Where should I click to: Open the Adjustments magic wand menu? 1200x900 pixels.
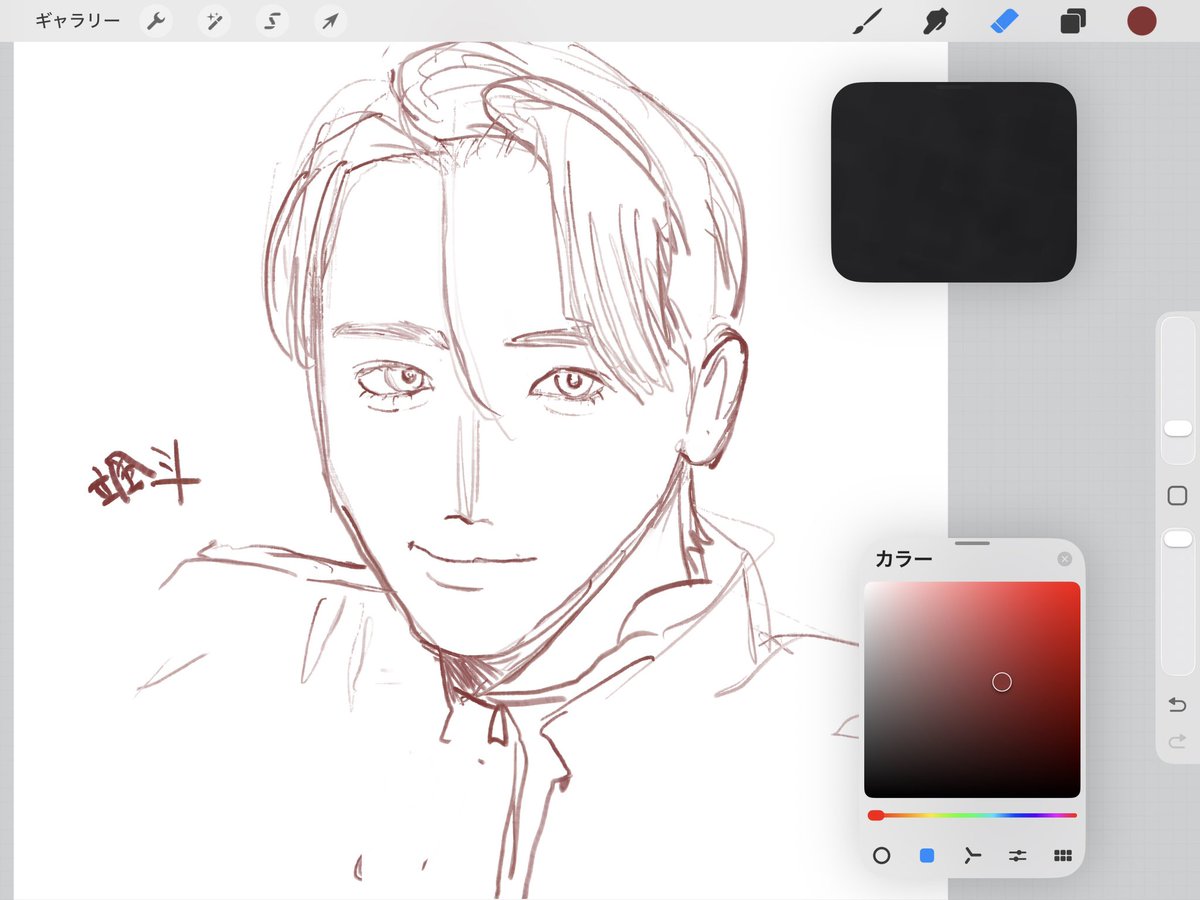213,21
